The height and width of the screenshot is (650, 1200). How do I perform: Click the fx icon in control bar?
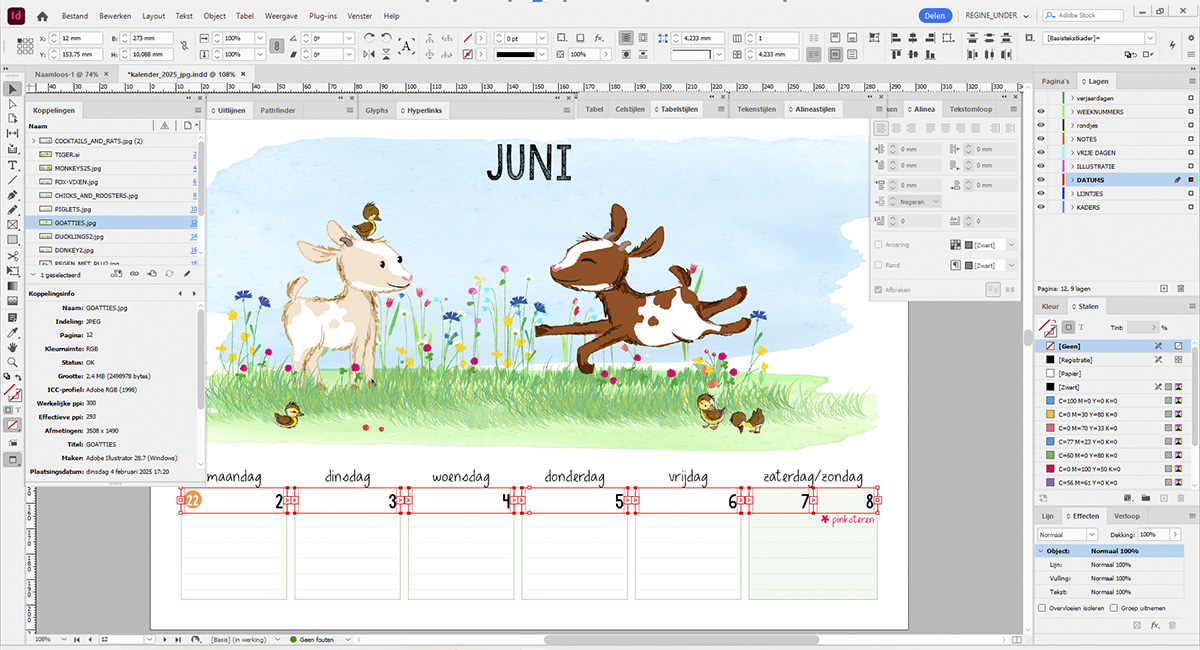coord(599,38)
